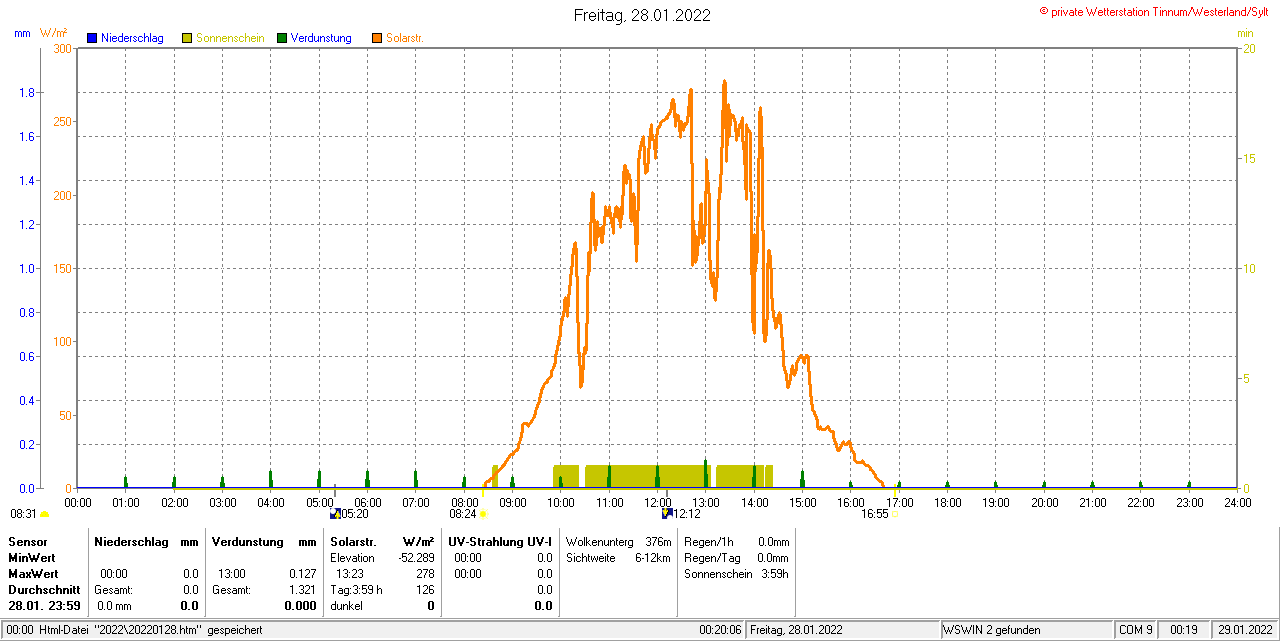1280x641 pixels.
Task: Click the sunrise sun icon beside 08:24
Action: pos(483,514)
